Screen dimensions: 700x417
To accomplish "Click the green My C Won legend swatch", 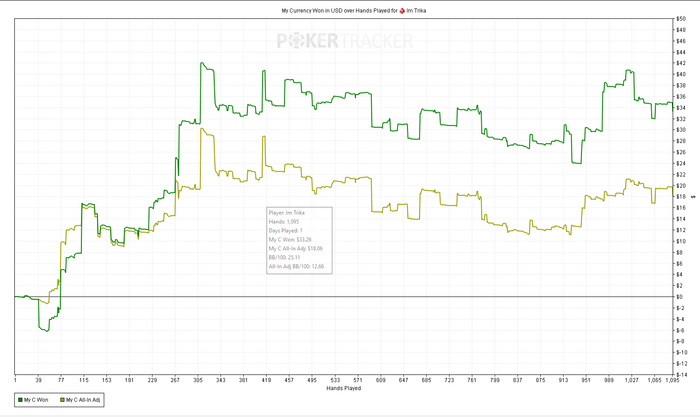I will (20, 400).
